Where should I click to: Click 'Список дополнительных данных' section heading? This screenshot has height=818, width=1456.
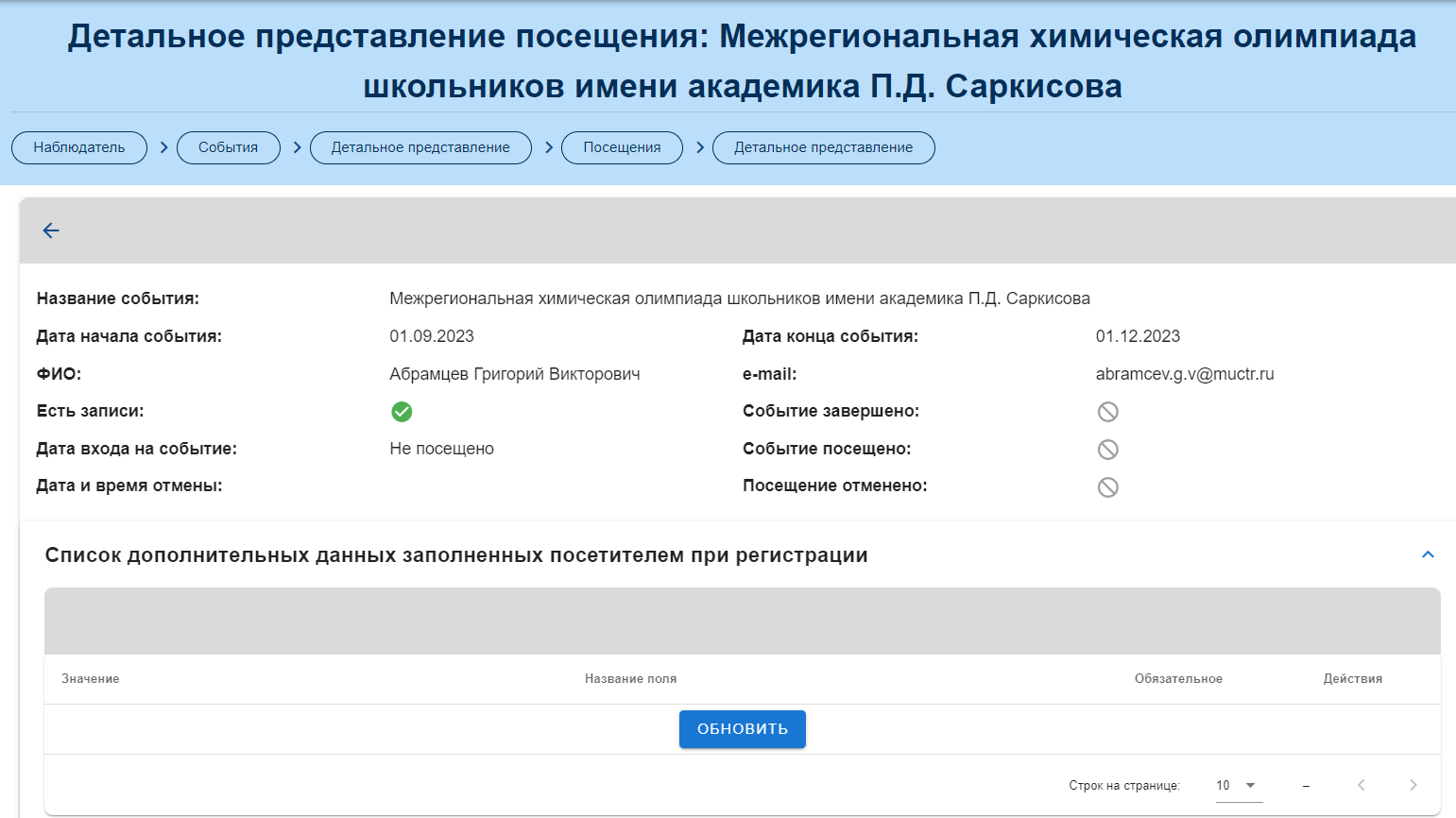tap(456, 555)
